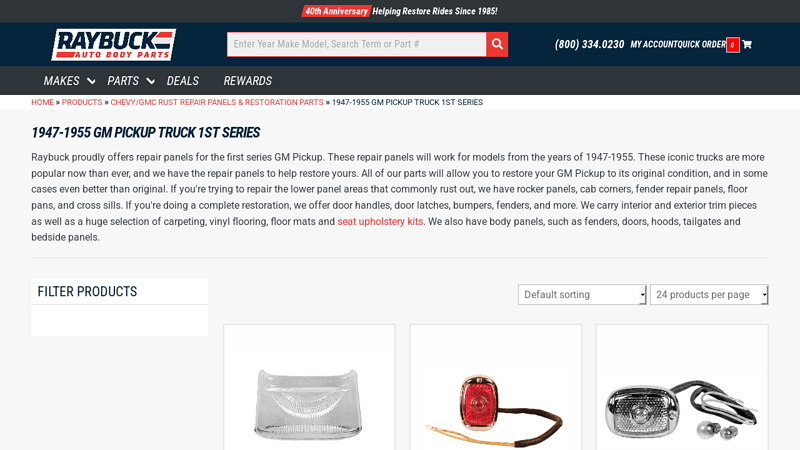Expand the MAKES menu chevron
This screenshot has height=450, width=800.
coord(91,81)
